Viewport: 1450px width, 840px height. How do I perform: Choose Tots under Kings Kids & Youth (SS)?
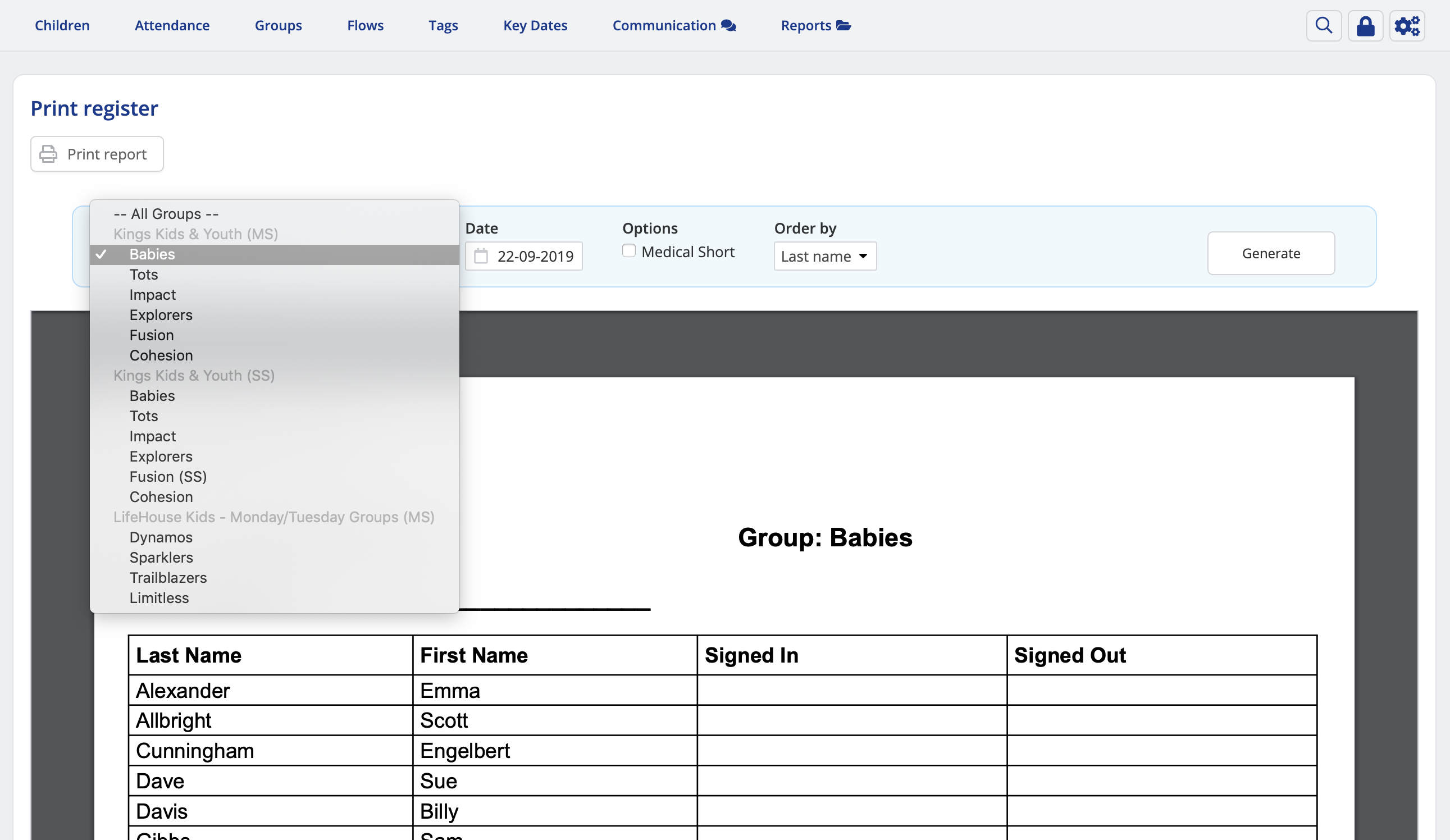pos(274,416)
